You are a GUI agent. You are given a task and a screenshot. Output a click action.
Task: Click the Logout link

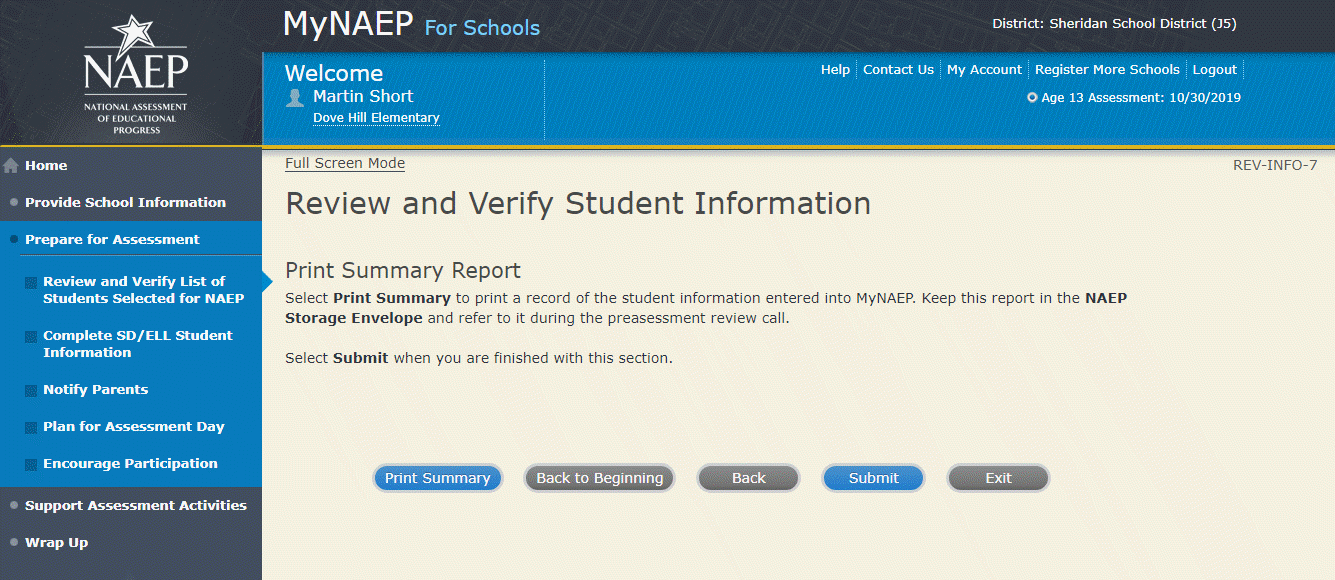click(x=1214, y=70)
